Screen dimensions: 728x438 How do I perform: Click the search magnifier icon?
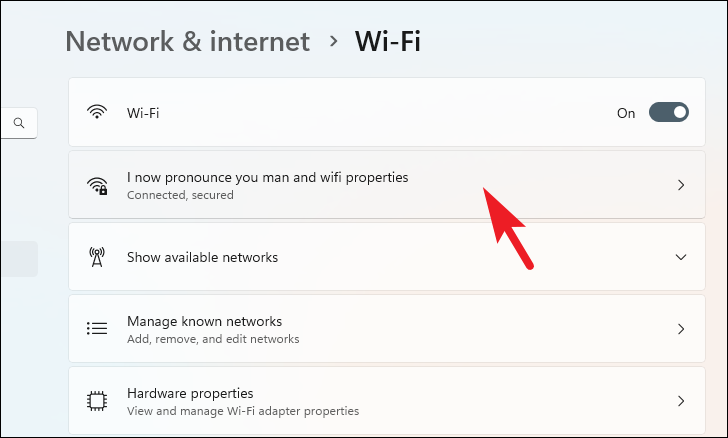pos(19,123)
